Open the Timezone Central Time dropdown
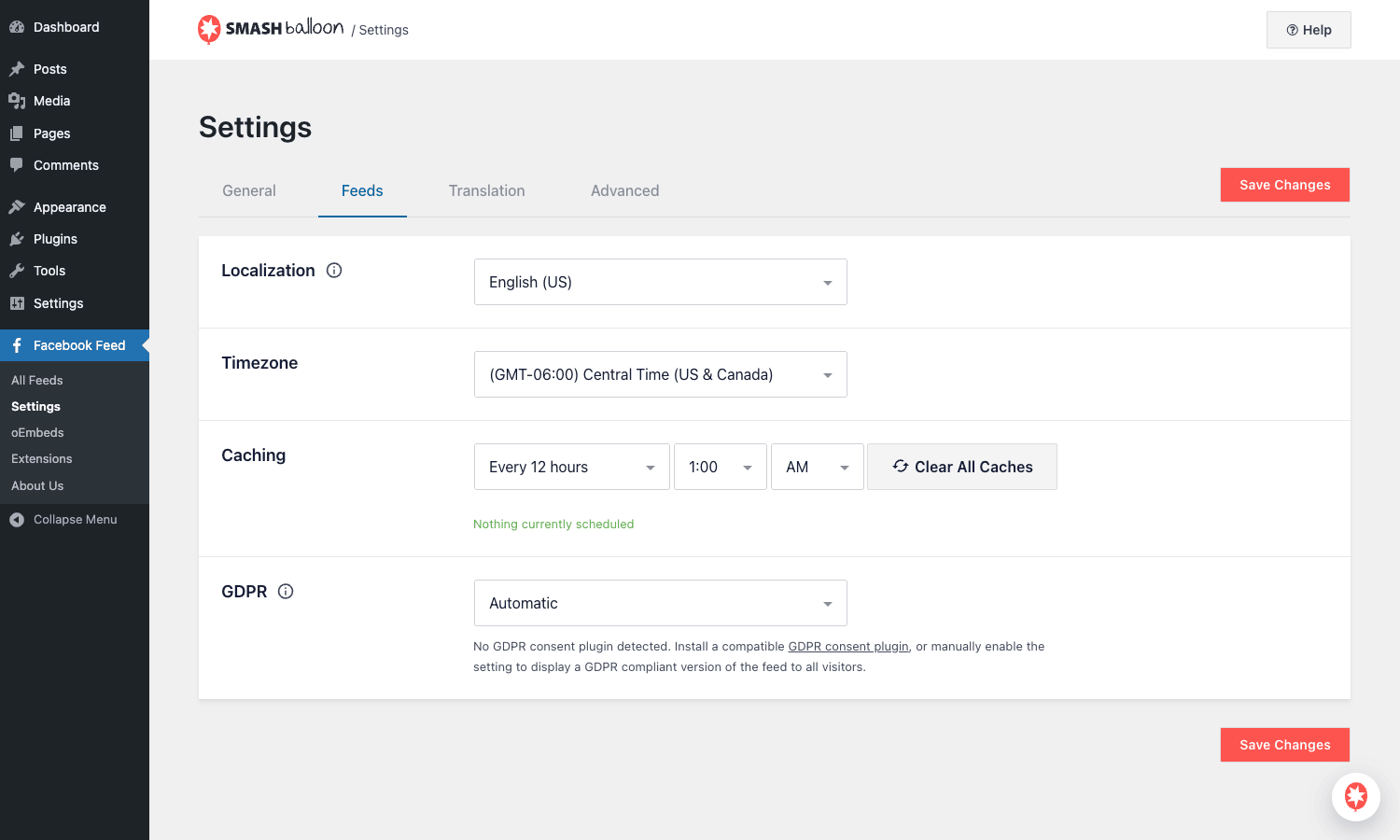The height and width of the screenshot is (840, 1400). [x=661, y=374]
